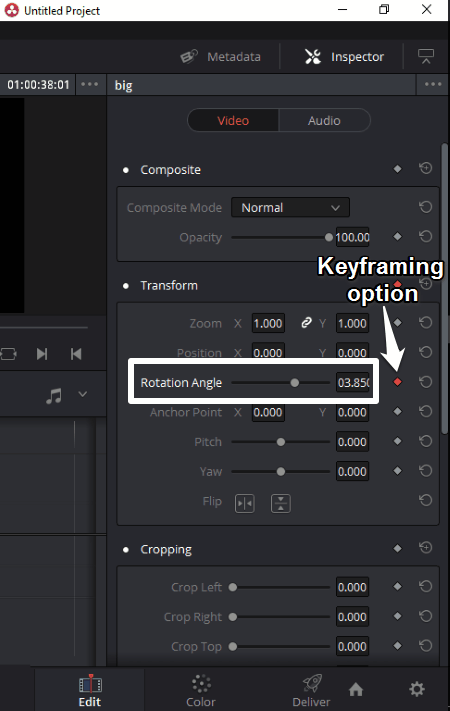Image resolution: width=450 pixels, height=711 pixels.
Task: Reset the Pitch value
Action: (x=426, y=441)
